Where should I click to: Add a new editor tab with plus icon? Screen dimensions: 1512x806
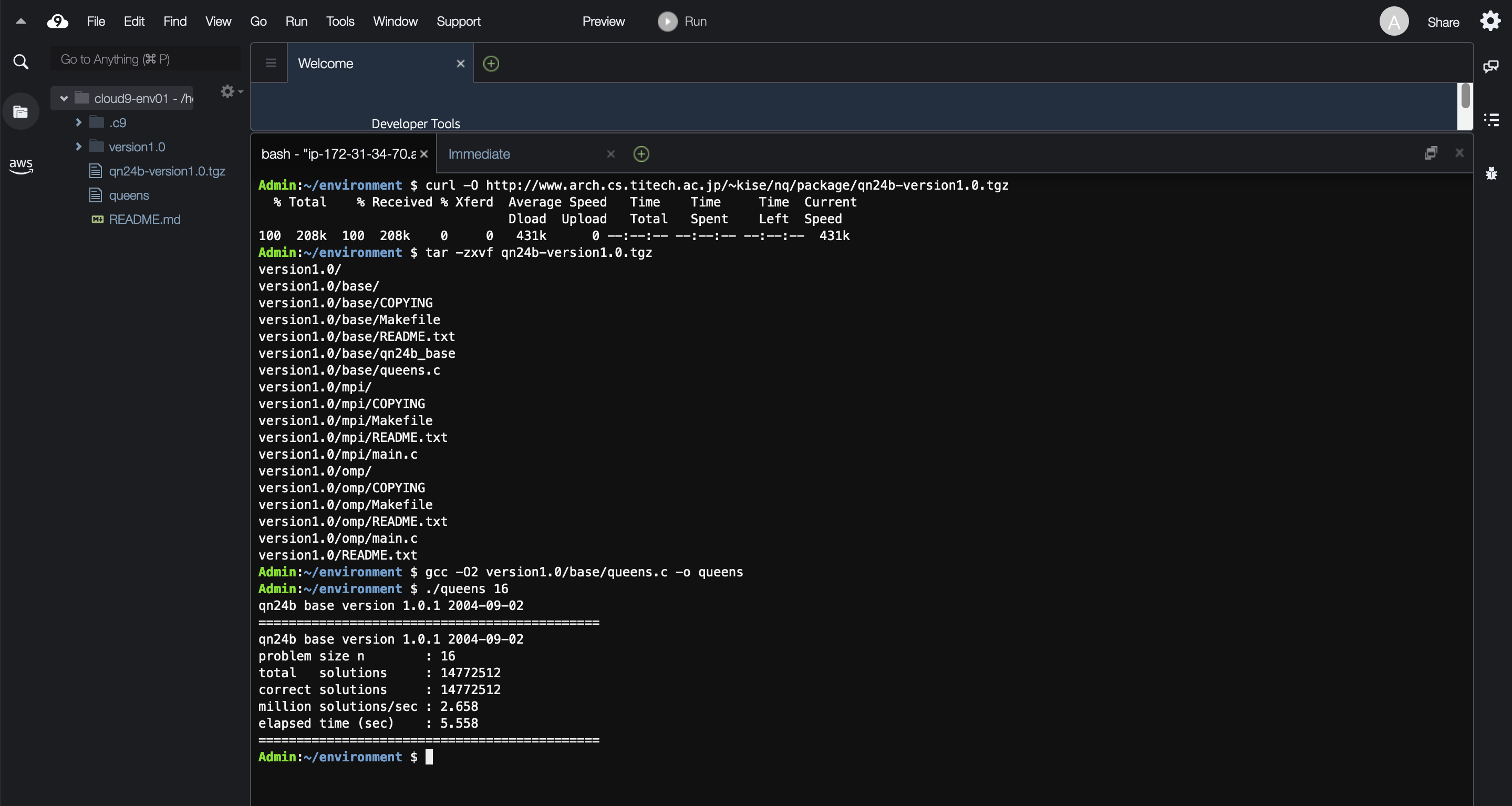[x=491, y=64]
